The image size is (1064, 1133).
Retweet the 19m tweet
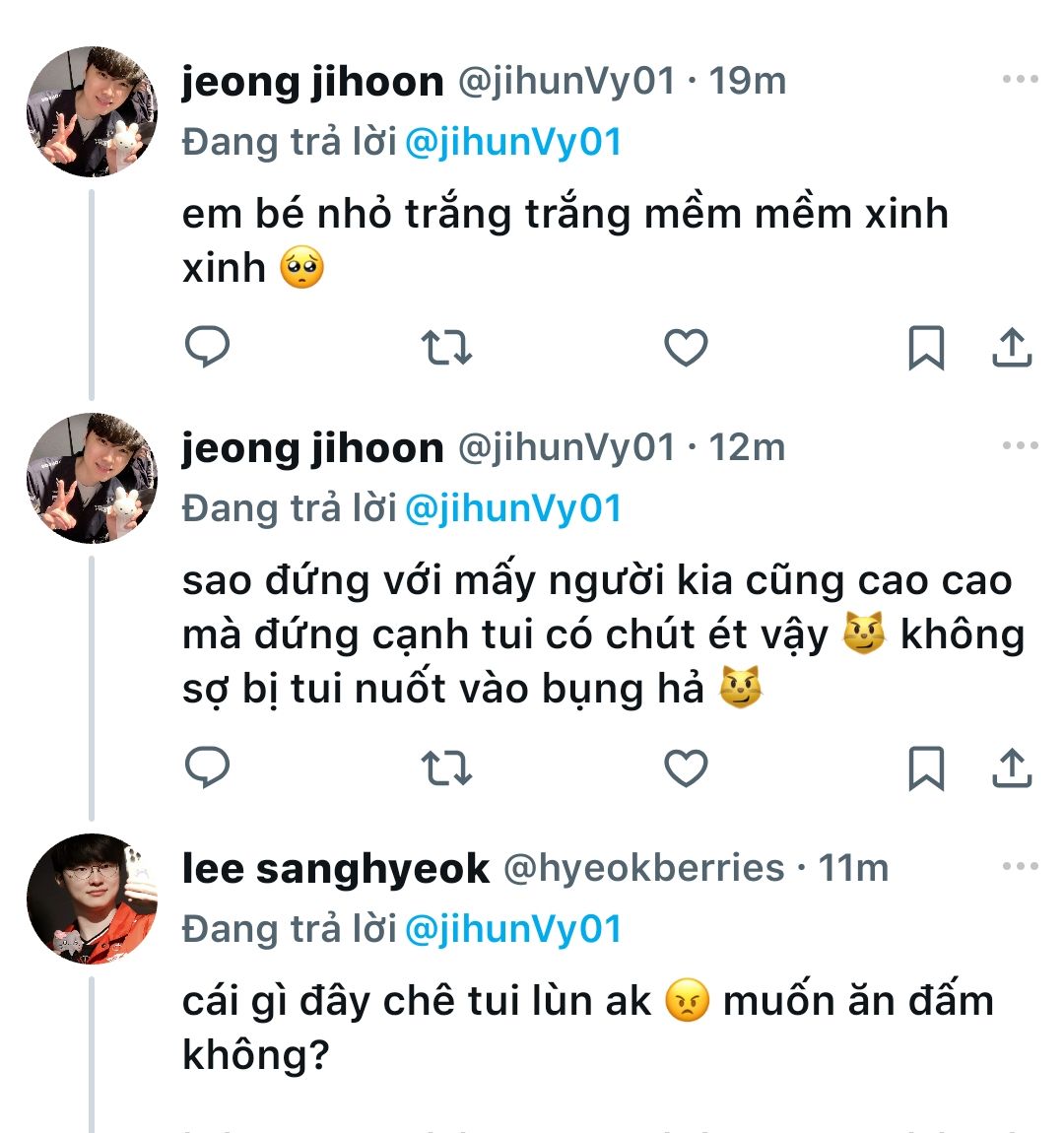tap(446, 348)
